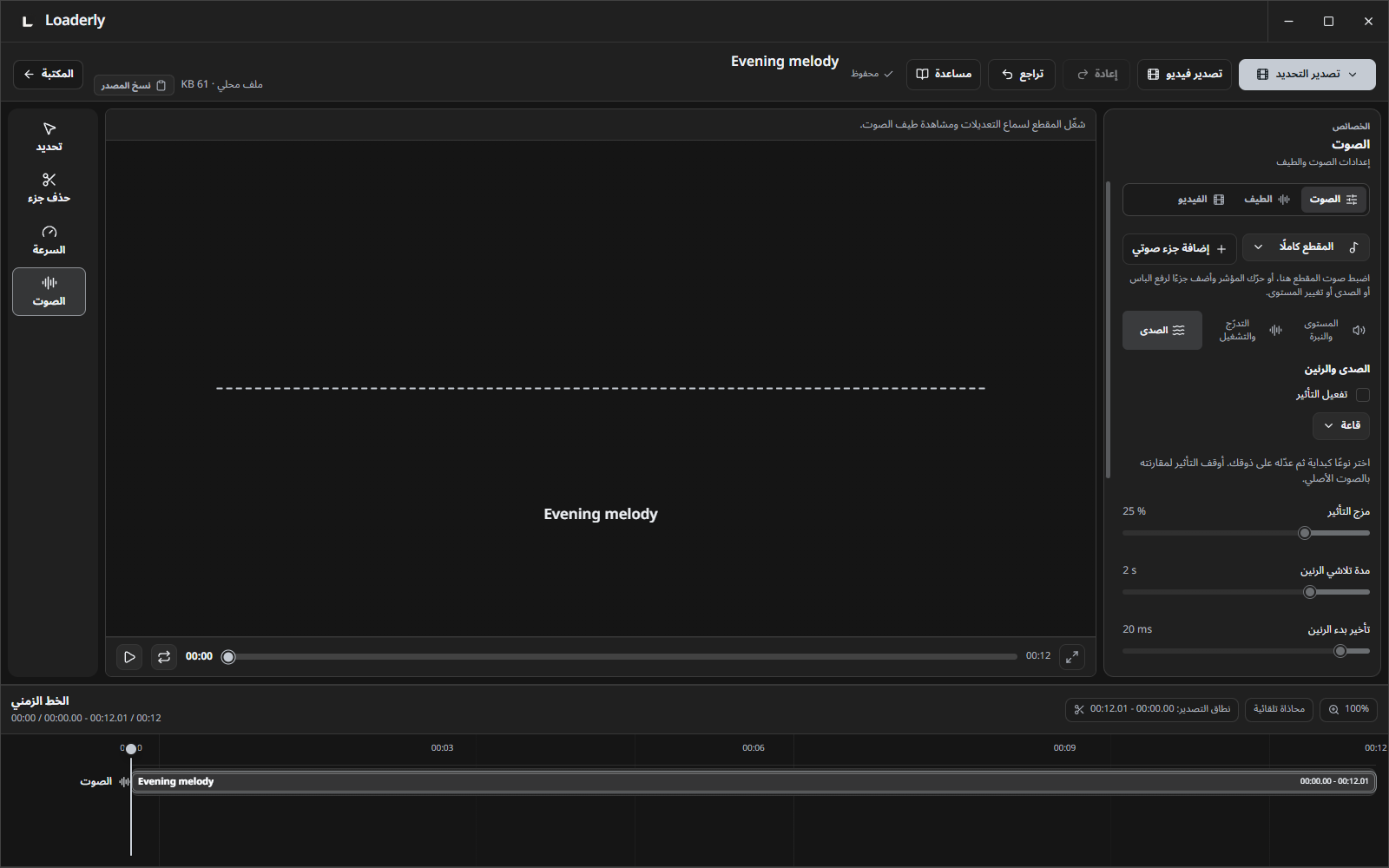Click the إعادة redo button

coord(1096,75)
